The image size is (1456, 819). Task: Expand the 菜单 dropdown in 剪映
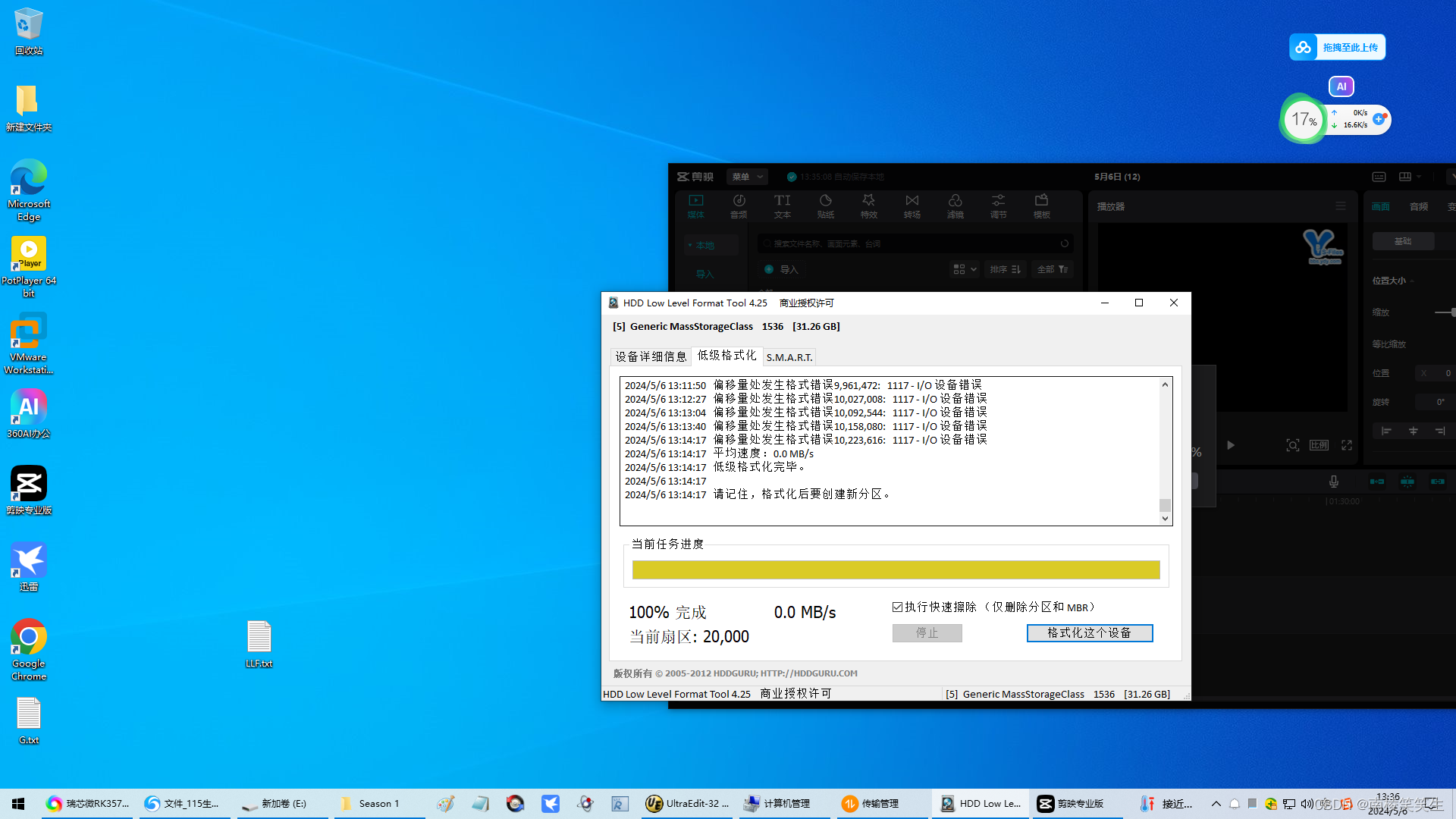tap(747, 177)
